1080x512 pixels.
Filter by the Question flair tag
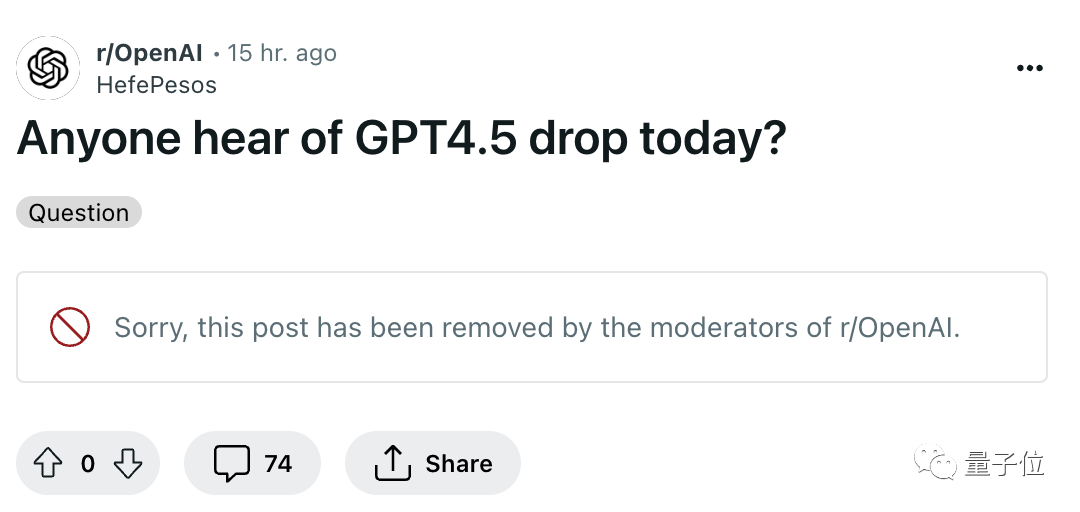(79, 212)
